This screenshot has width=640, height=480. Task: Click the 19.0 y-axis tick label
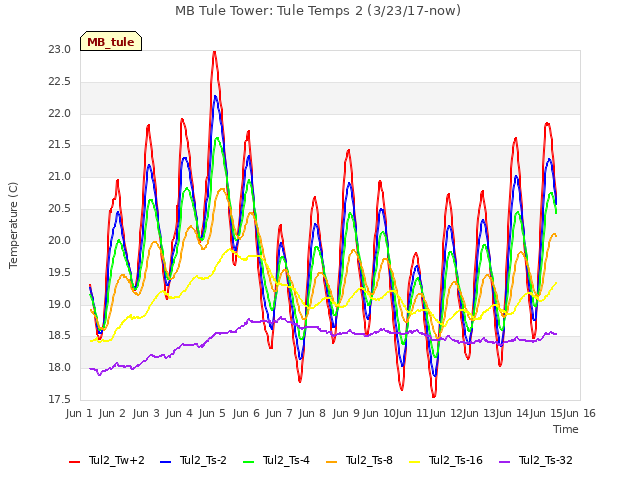pyautogui.click(x=60, y=304)
